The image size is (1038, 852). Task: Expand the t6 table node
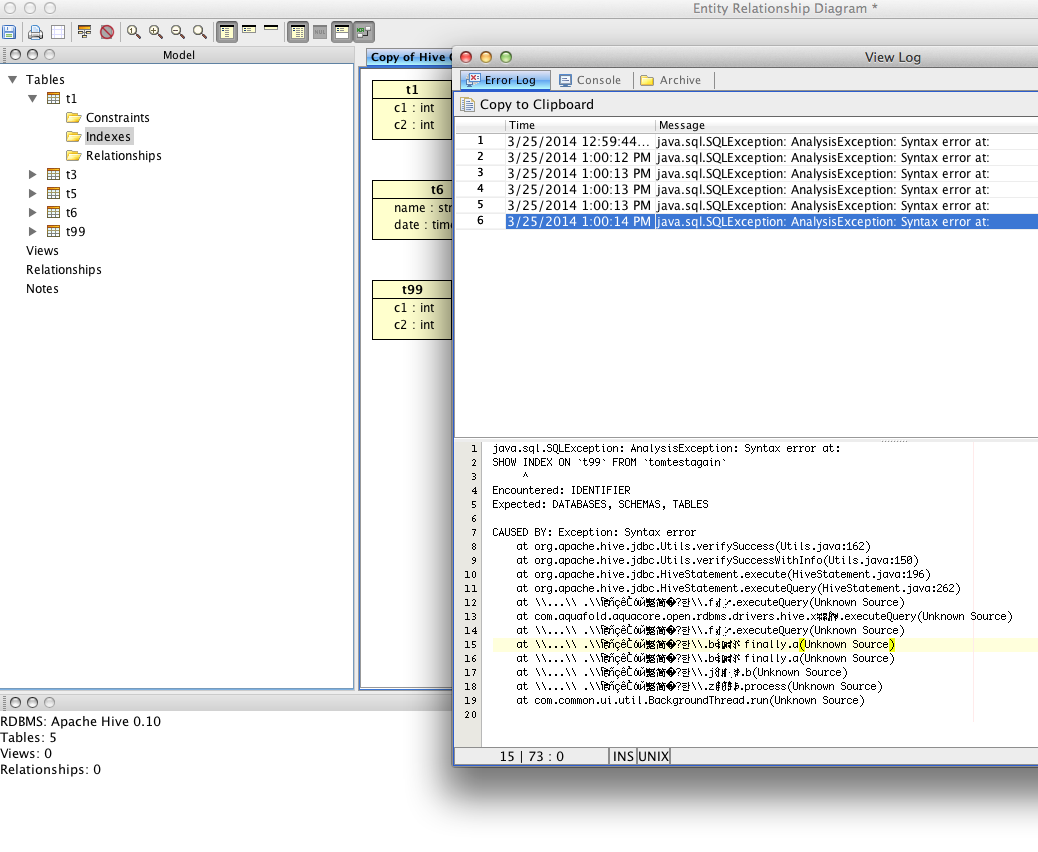pyautogui.click(x=32, y=213)
